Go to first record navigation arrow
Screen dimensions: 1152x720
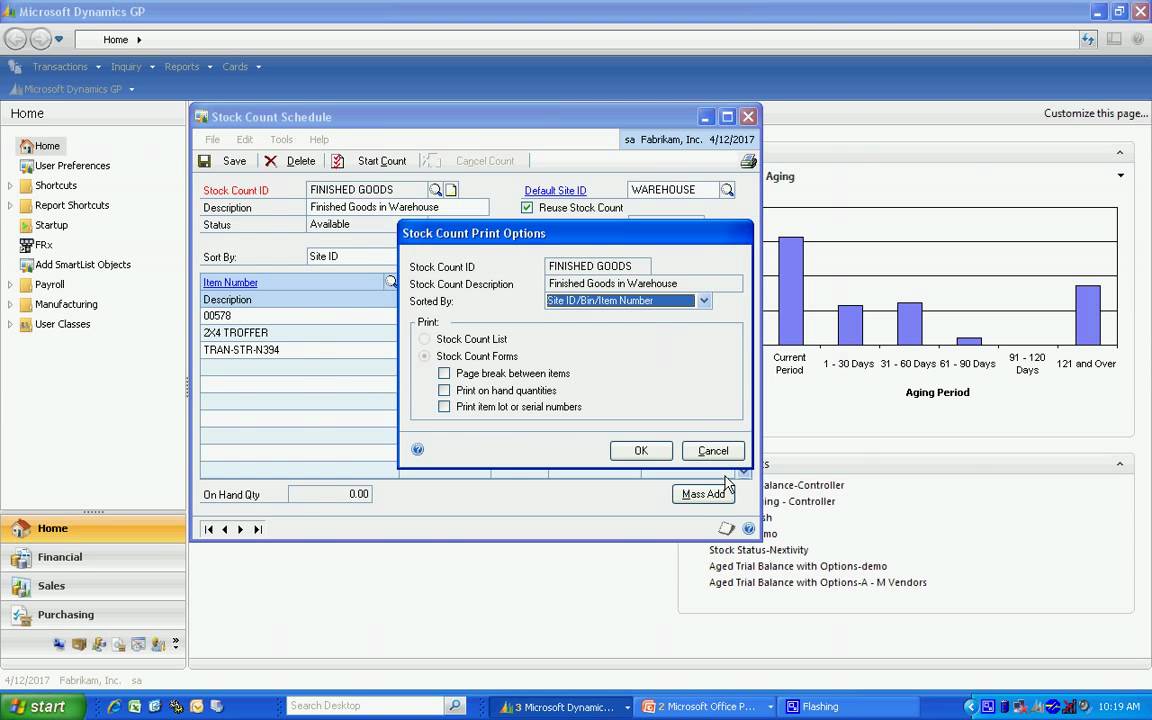coord(209,529)
